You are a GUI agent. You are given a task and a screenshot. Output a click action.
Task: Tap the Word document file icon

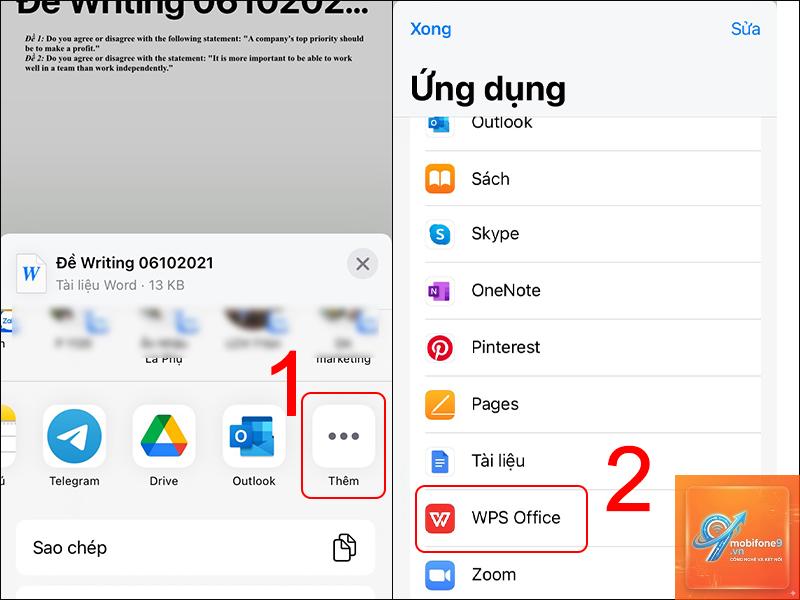pyautogui.click(x=31, y=273)
